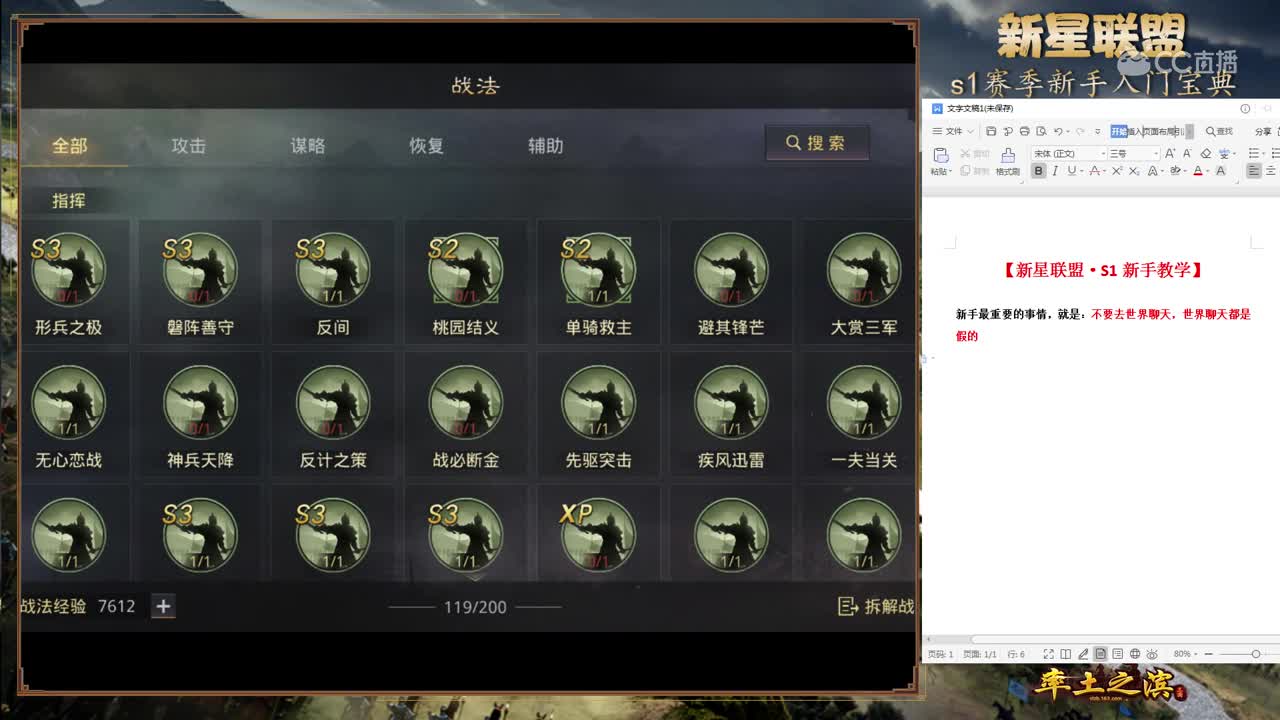Clear formatting with the eraser icon
Screen dimensions: 1280x720
point(1206,153)
